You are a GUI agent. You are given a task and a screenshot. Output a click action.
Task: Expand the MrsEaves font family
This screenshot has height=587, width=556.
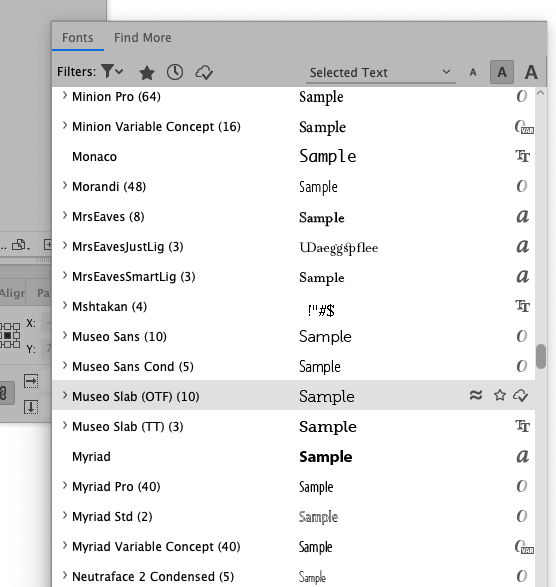tap(65, 216)
